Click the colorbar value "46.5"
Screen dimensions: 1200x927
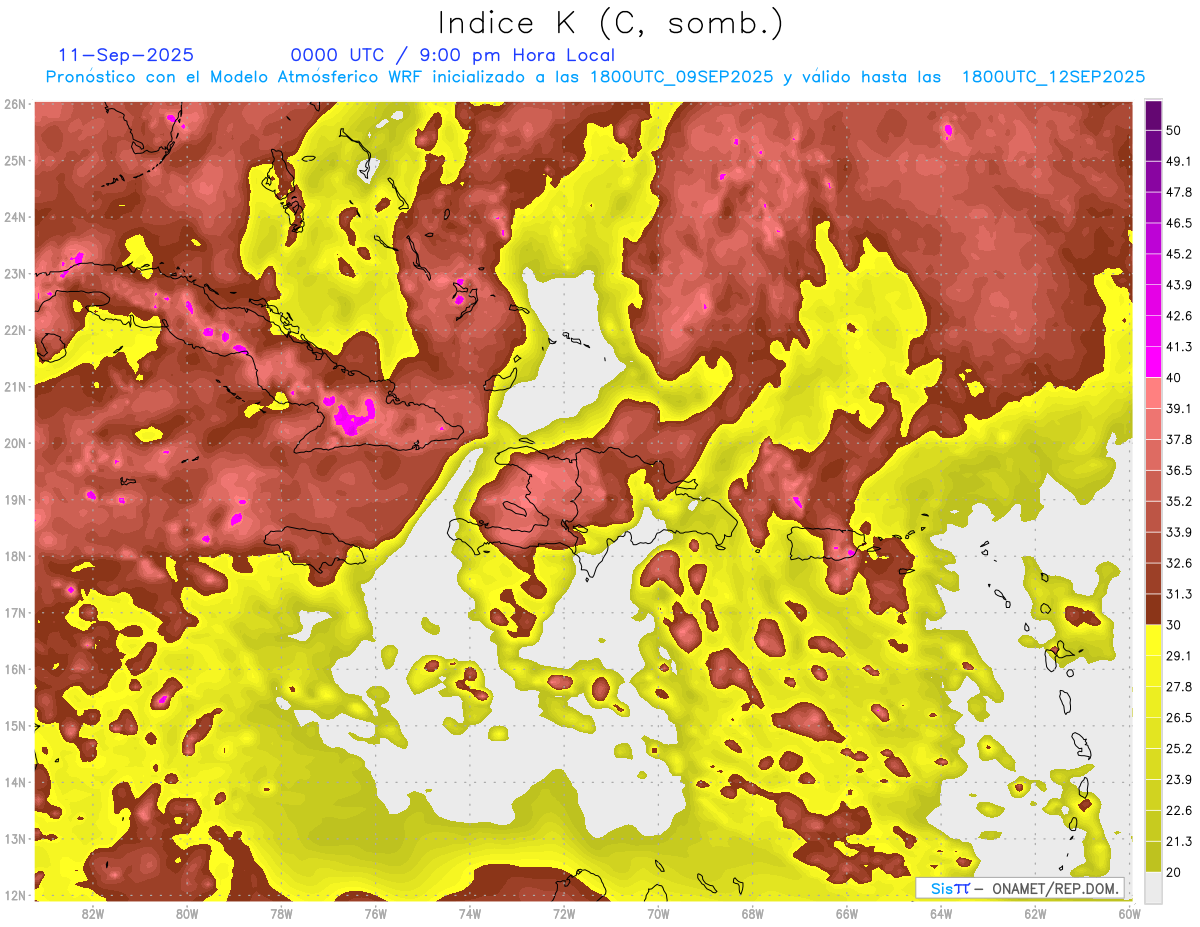coord(1178,223)
